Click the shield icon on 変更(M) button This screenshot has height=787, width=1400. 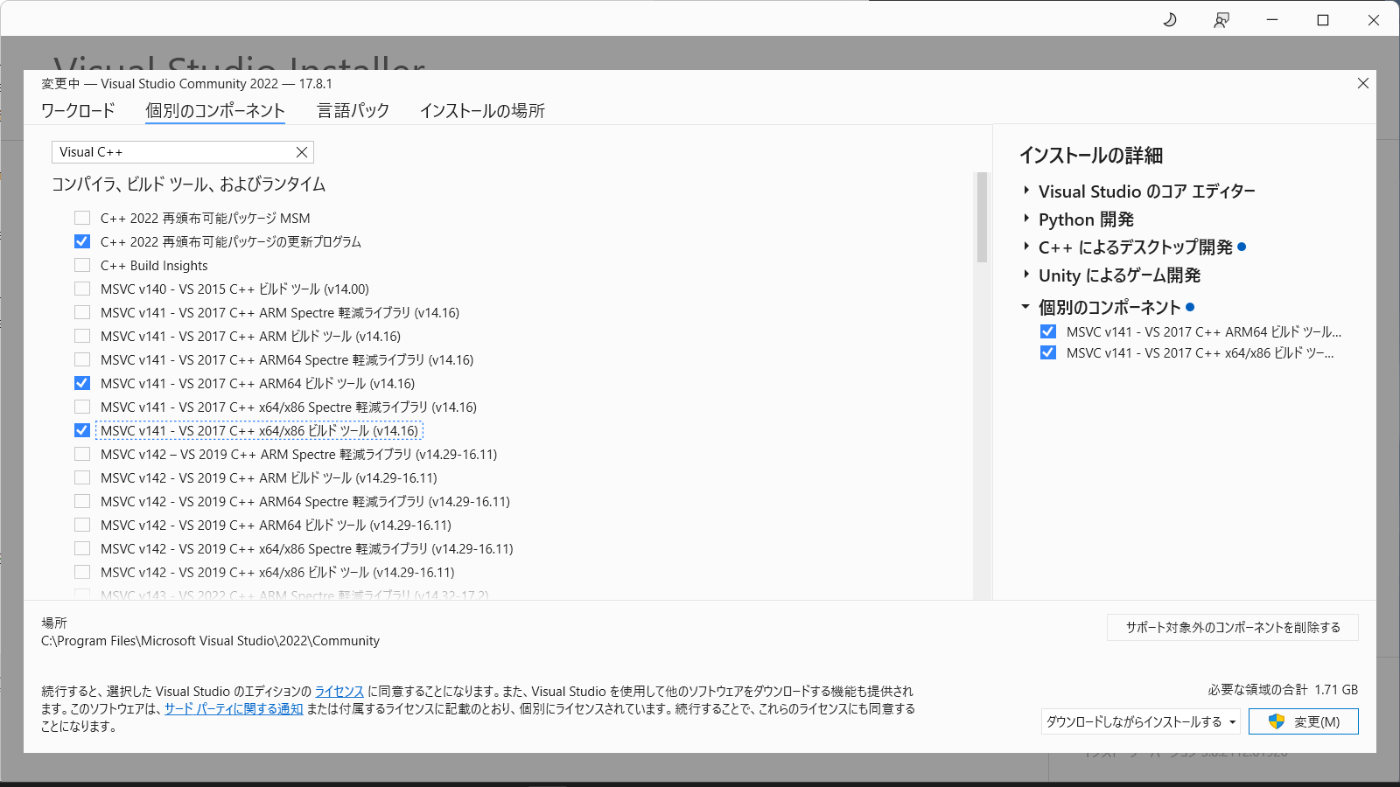point(1276,721)
